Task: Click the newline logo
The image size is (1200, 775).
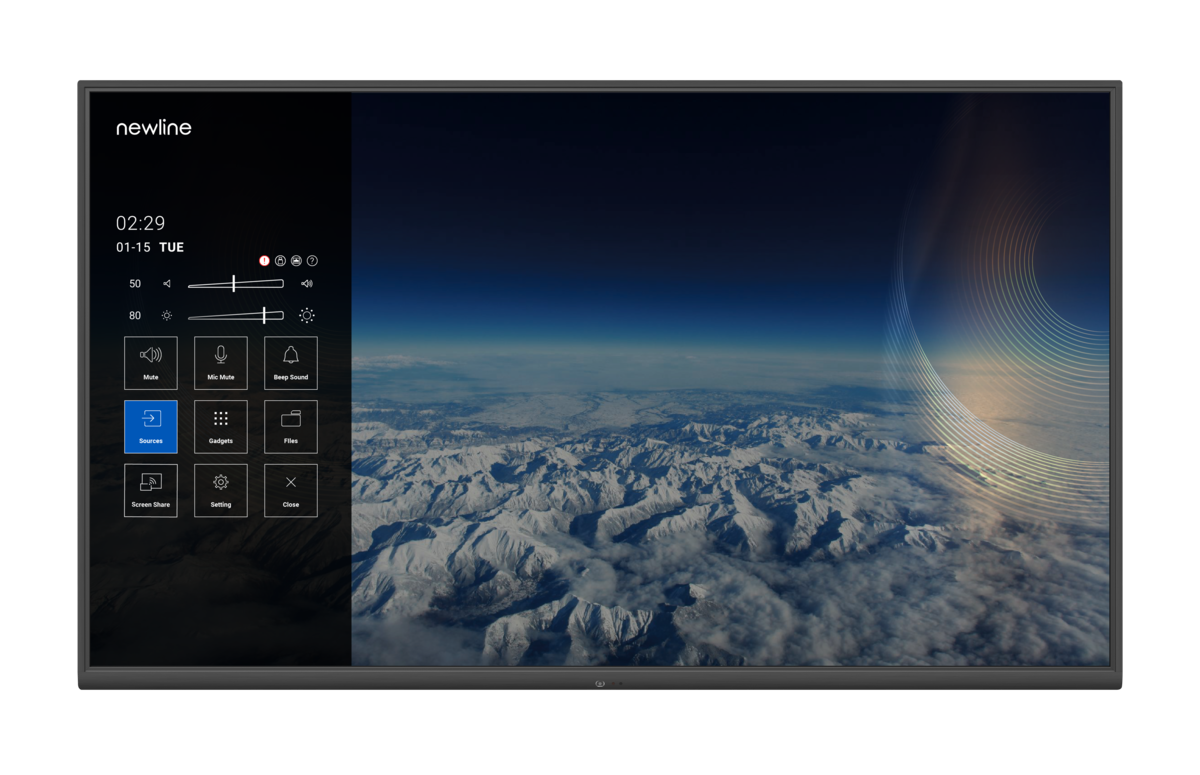Action: (x=153, y=128)
